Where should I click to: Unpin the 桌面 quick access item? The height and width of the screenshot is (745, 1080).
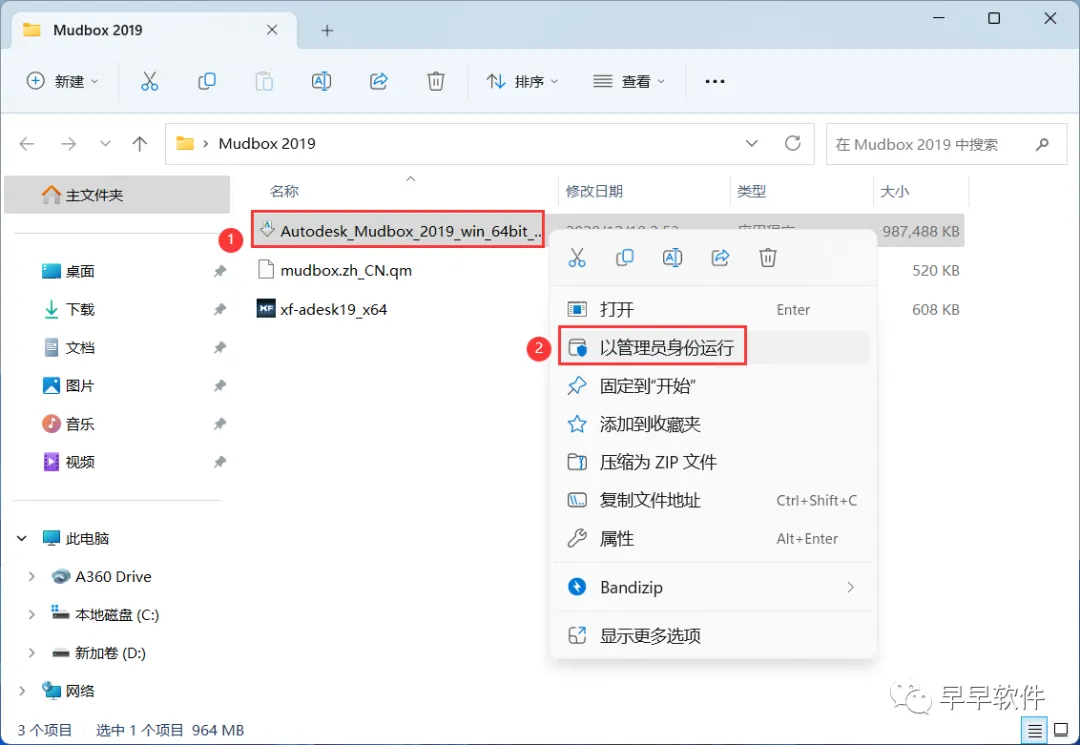220,271
